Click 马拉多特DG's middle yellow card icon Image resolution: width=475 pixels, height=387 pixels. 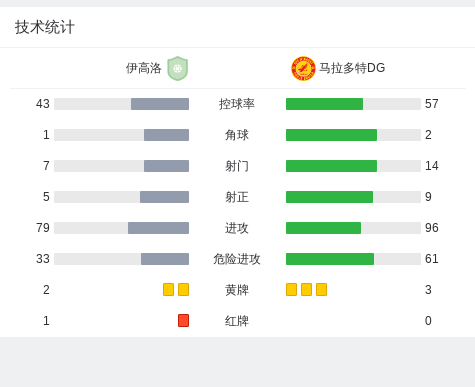(306, 289)
